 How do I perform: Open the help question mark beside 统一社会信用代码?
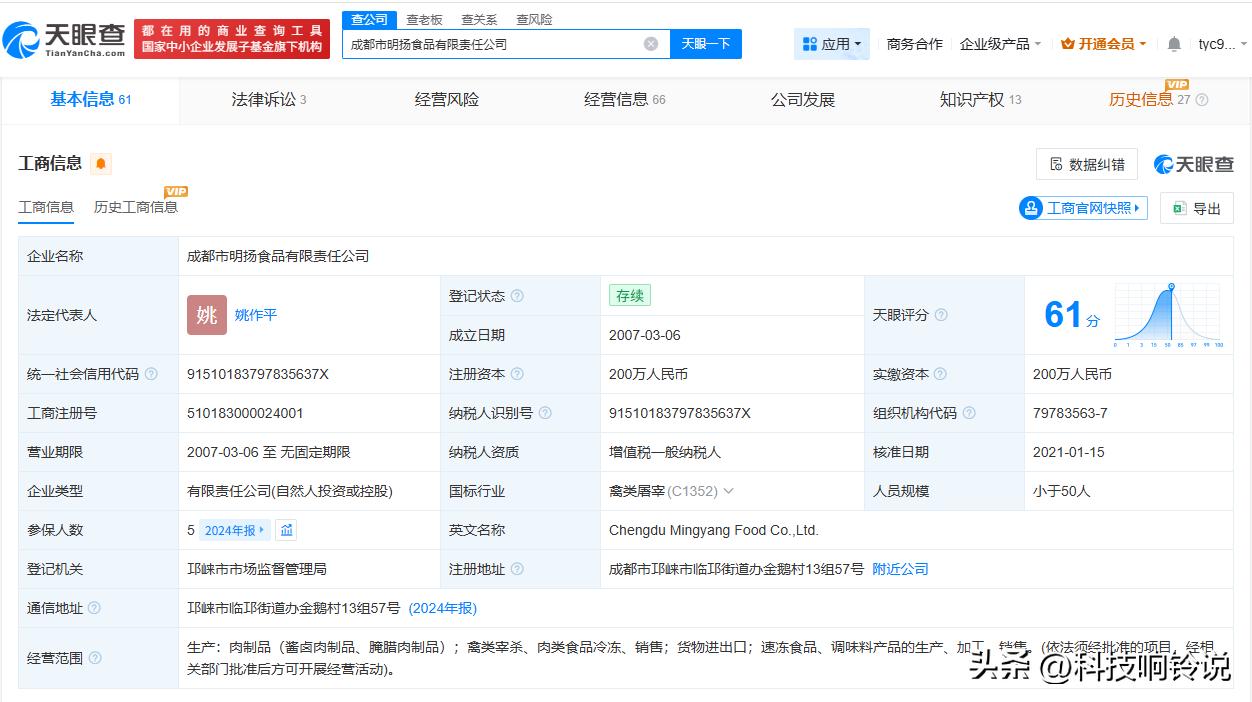click(149, 373)
